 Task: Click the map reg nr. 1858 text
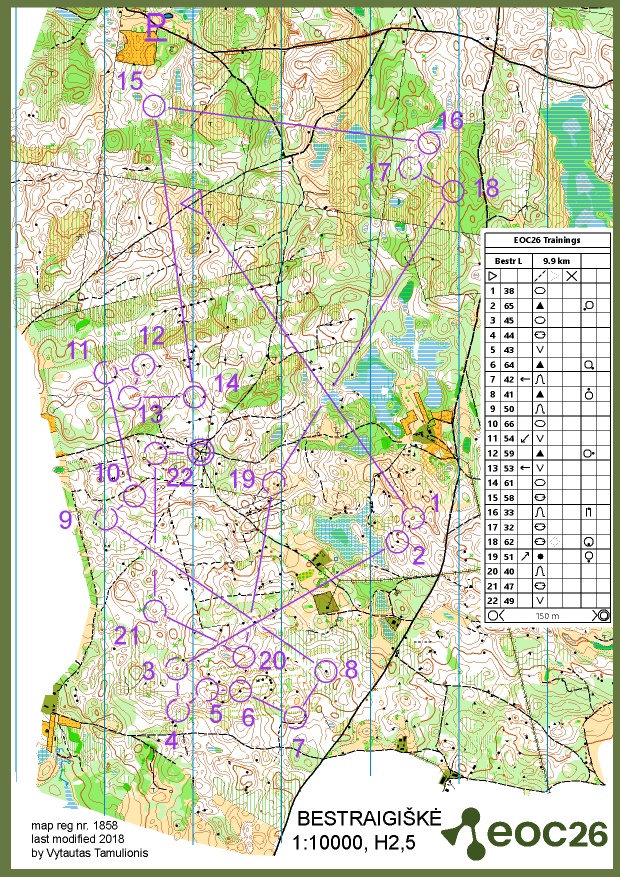(75, 827)
